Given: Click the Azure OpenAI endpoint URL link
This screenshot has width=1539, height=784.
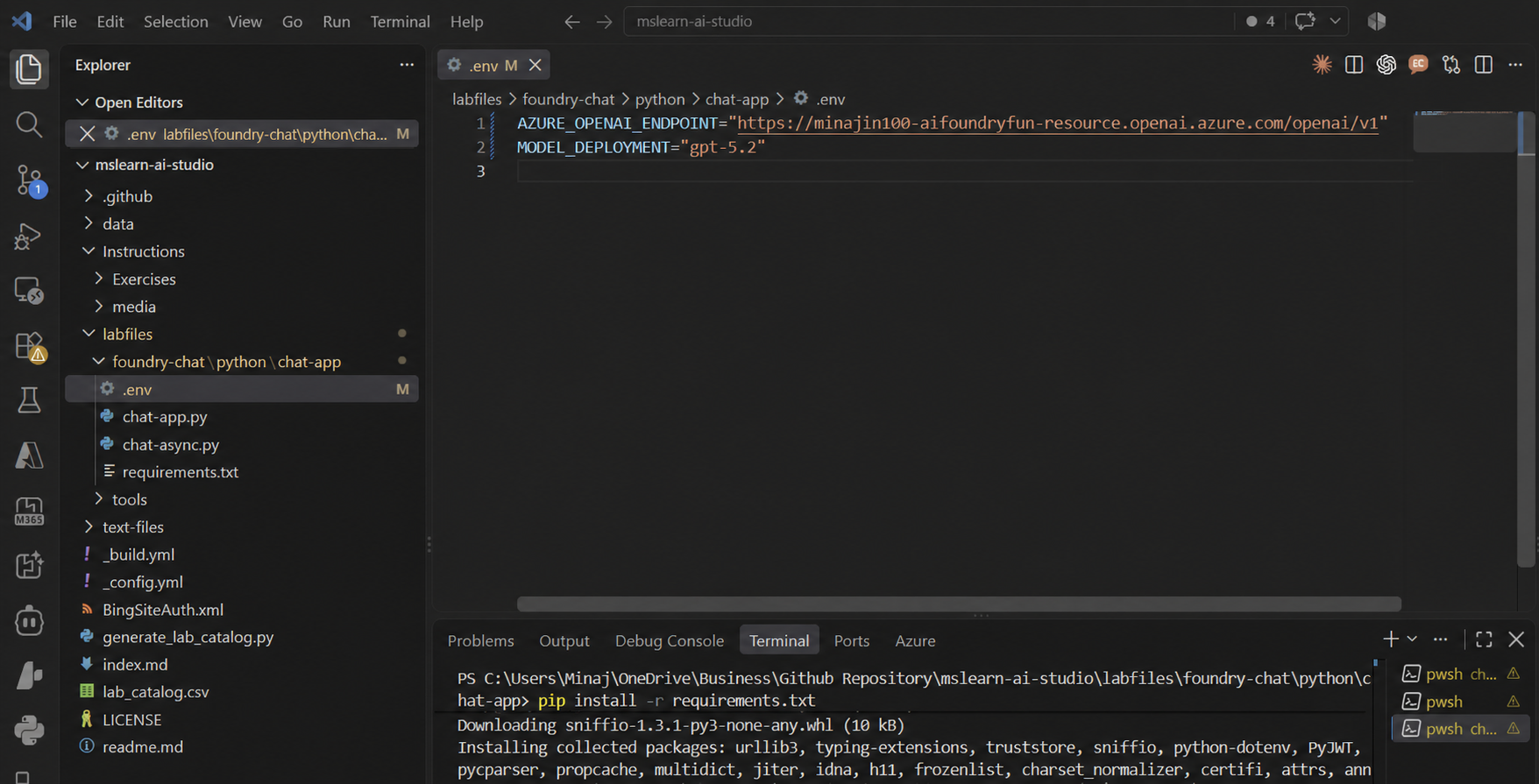Looking at the screenshot, I should tap(1058, 124).
